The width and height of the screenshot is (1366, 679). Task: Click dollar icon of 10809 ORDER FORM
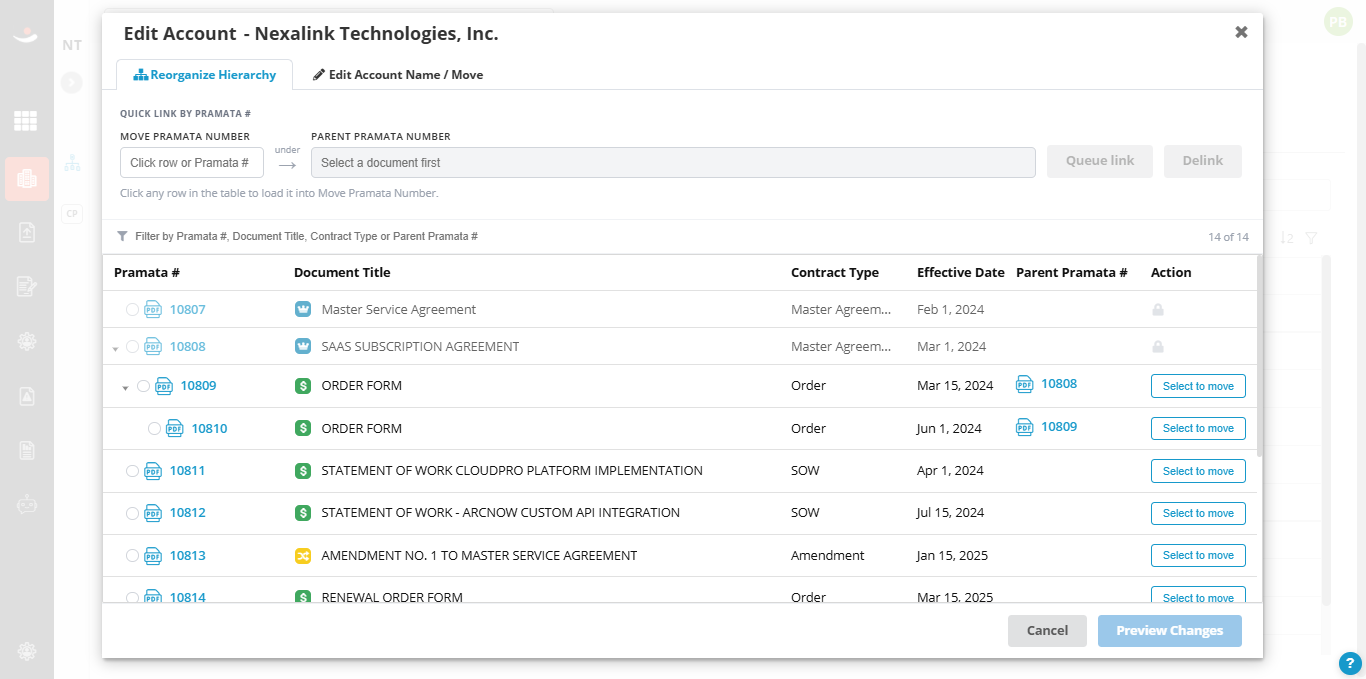click(303, 386)
